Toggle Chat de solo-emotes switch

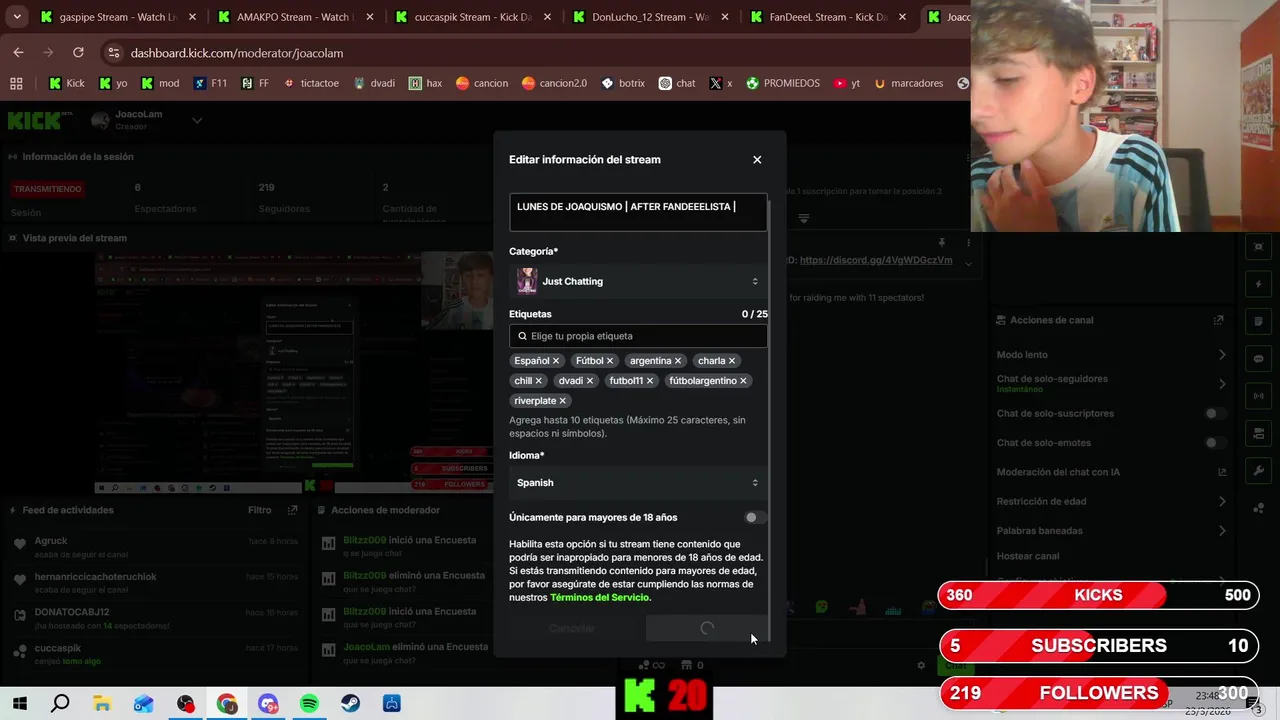(x=1215, y=443)
